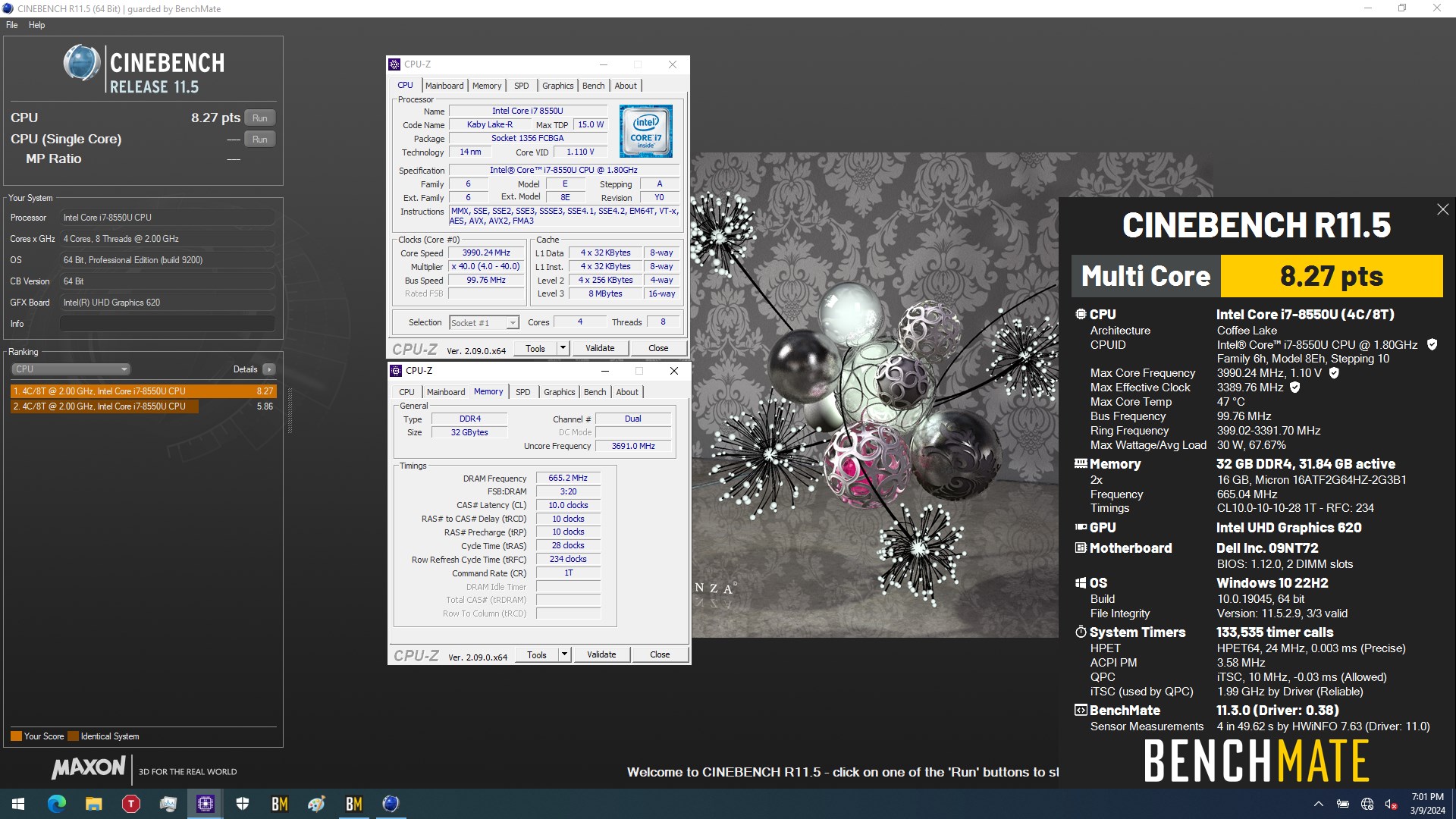Viewport: 1456px width, 819px height.
Task: Open the computer management taskbar icon
Action: (x=168, y=804)
